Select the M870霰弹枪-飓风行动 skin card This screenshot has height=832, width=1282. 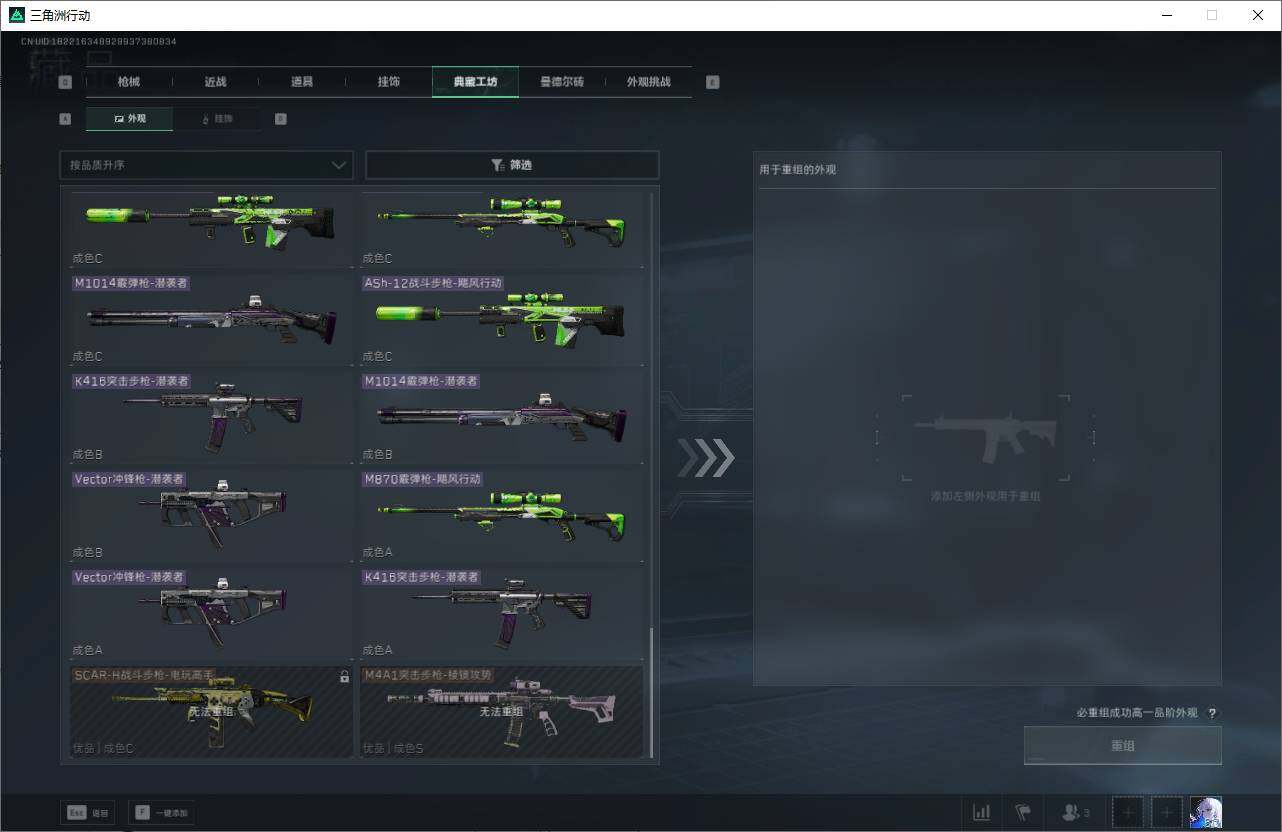[x=502, y=515]
